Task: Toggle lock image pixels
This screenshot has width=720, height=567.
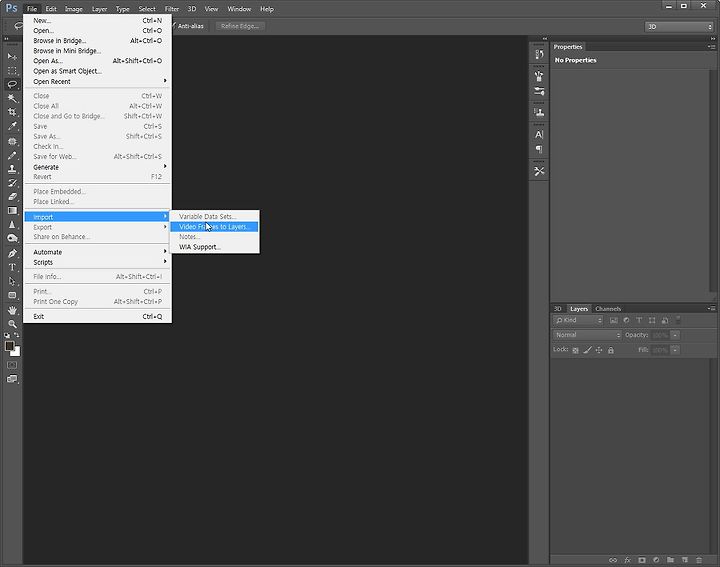Action: pos(587,350)
